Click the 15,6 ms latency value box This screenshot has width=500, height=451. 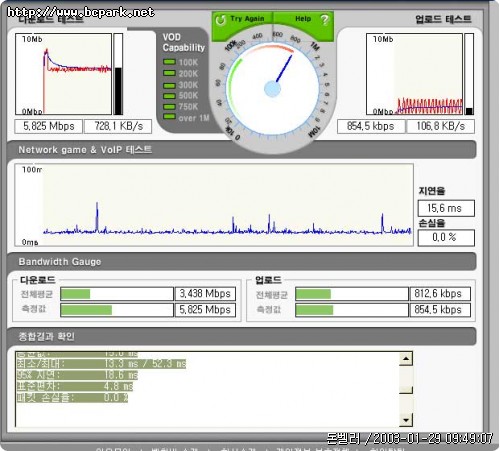[446, 208]
